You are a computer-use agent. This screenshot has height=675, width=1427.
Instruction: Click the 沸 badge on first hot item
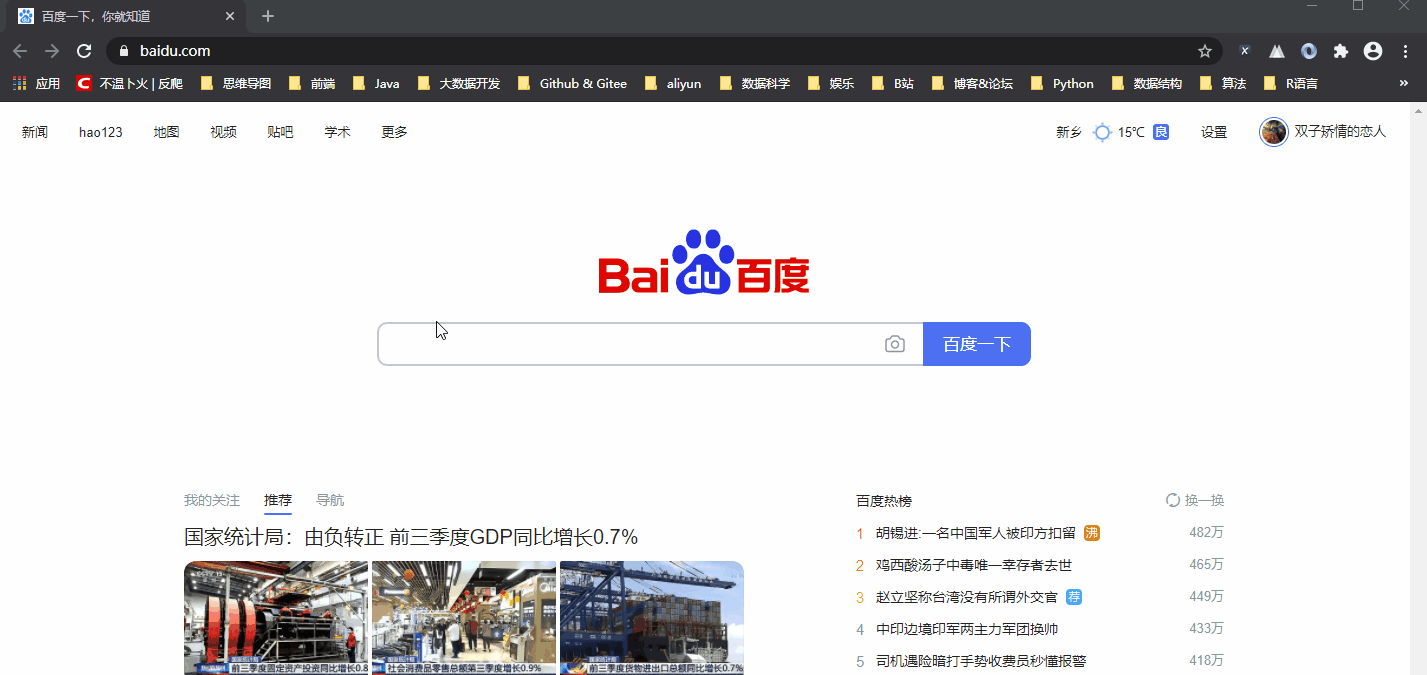[x=1092, y=533]
